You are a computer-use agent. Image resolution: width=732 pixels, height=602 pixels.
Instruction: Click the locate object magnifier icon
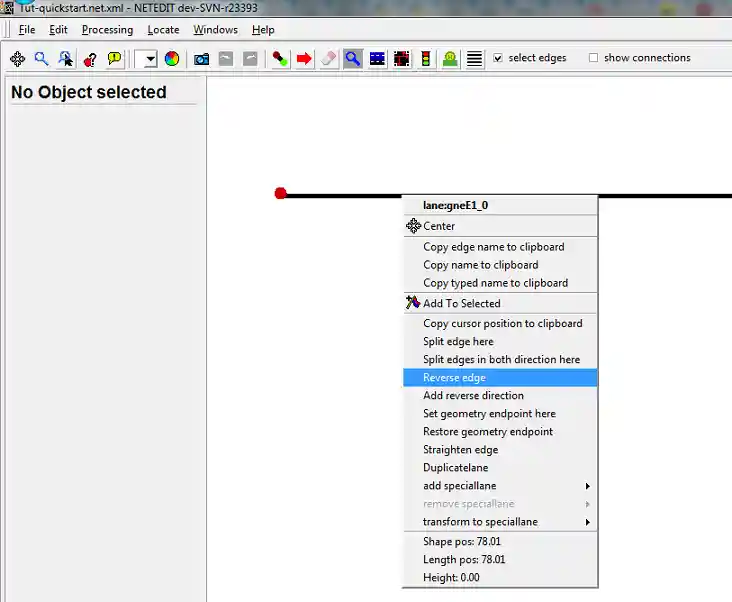(41, 59)
